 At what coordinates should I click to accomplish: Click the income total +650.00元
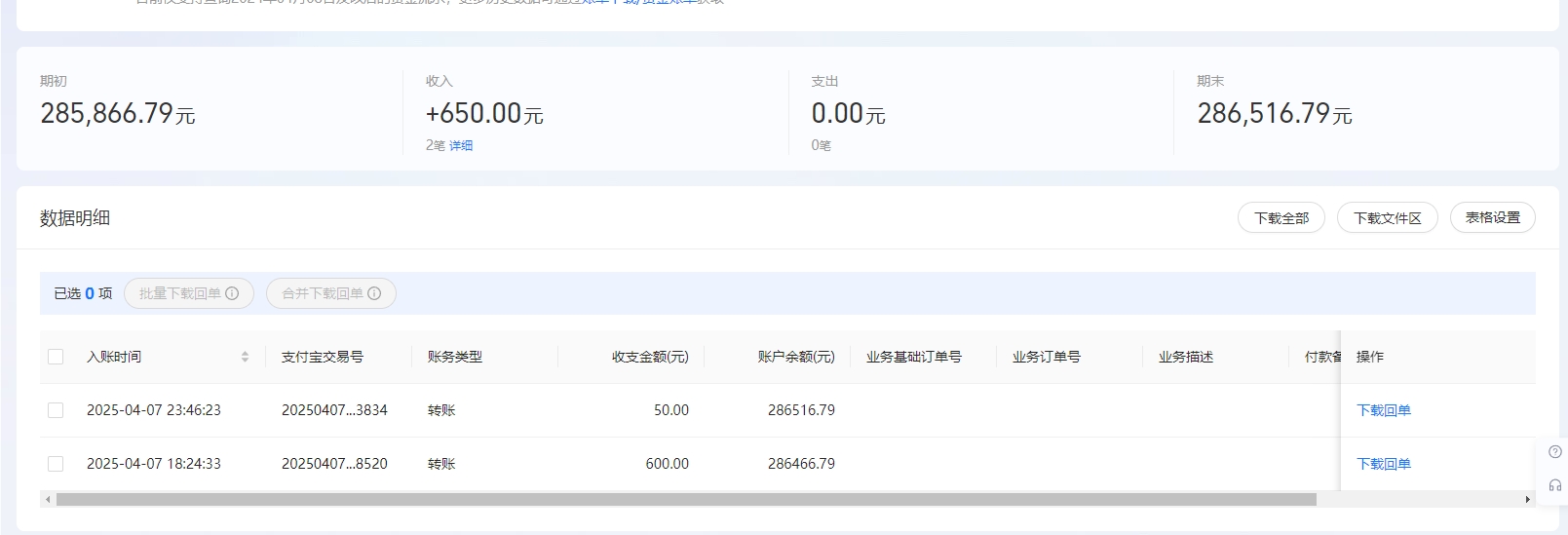[484, 114]
